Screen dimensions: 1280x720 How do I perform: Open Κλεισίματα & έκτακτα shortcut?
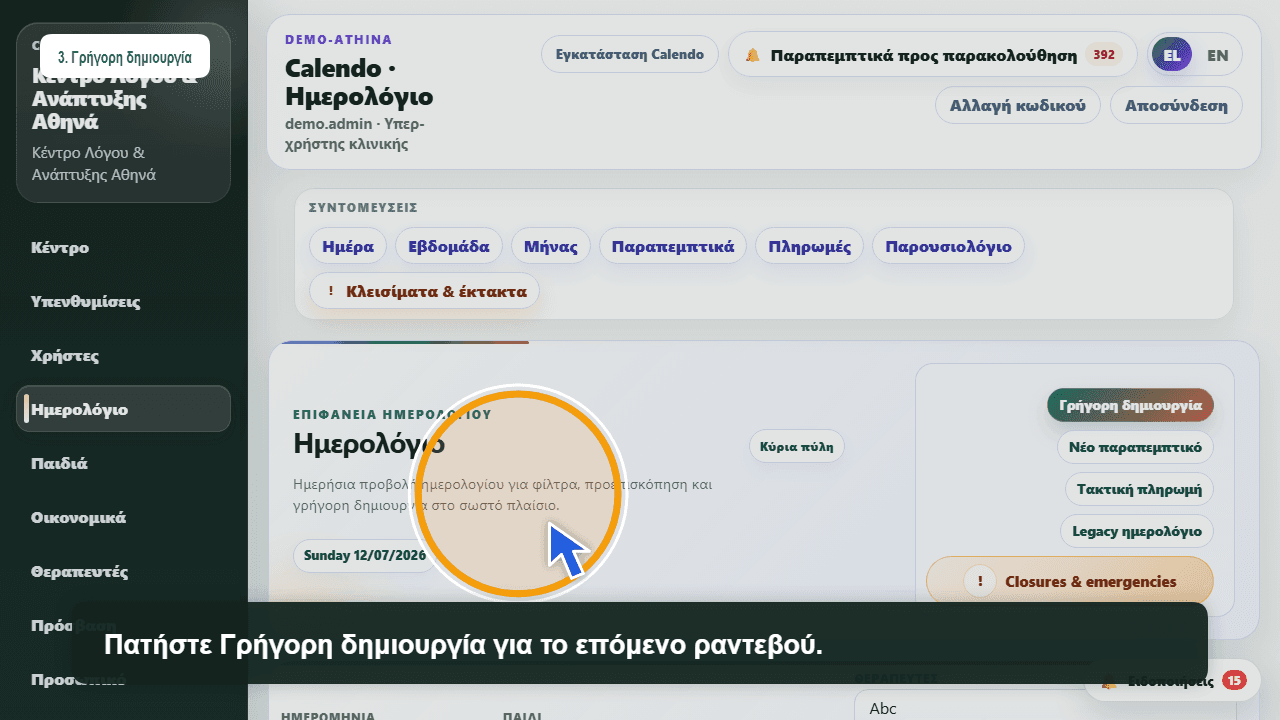tap(425, 292)
